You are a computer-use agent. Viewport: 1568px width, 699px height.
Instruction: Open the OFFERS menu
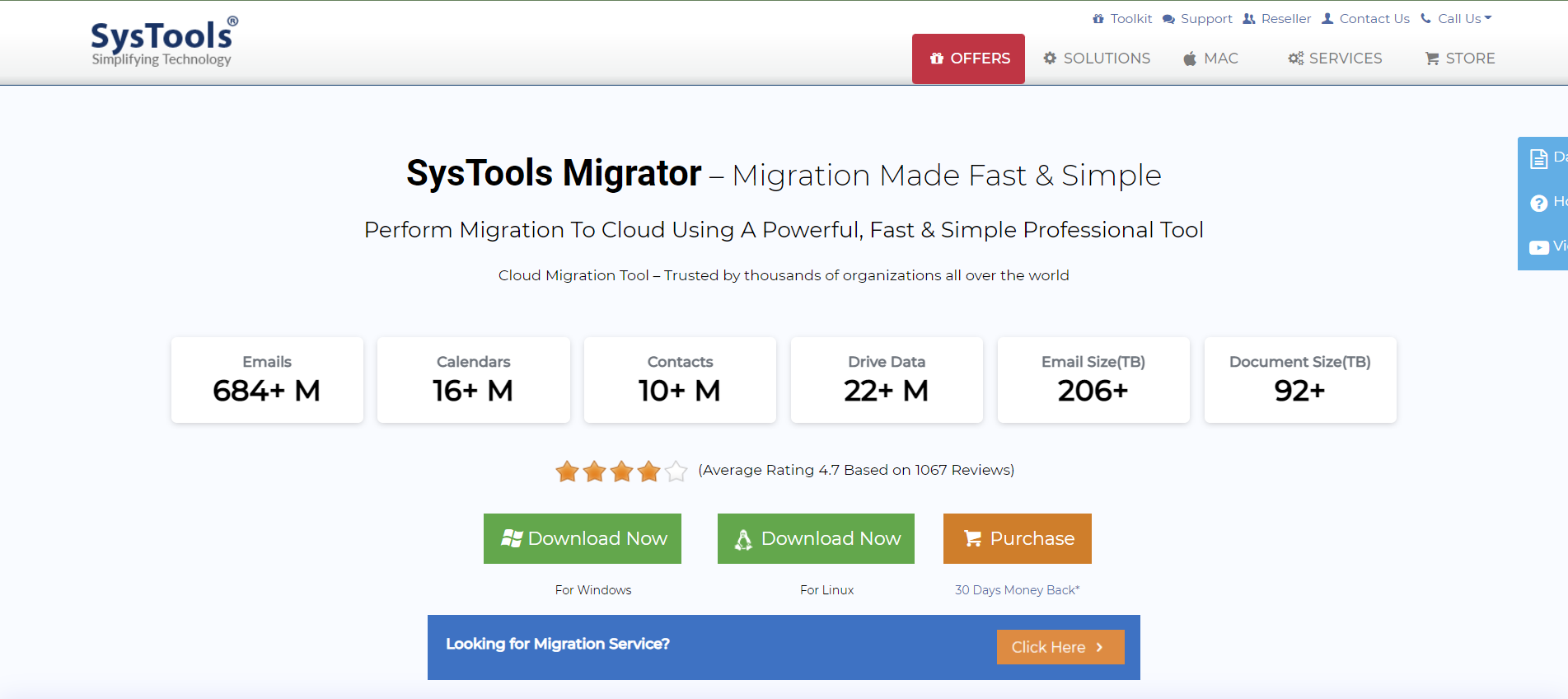coord(968,59)
